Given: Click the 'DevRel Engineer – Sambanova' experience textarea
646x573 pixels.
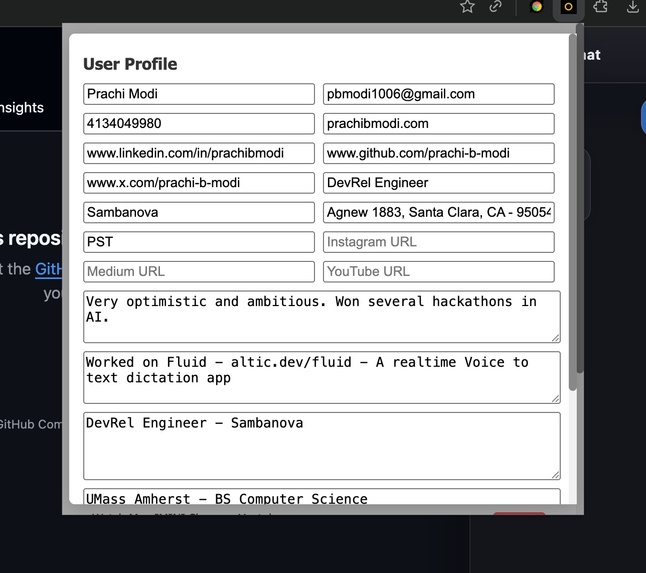Looking at the screenshot, I should pos(322,446).
